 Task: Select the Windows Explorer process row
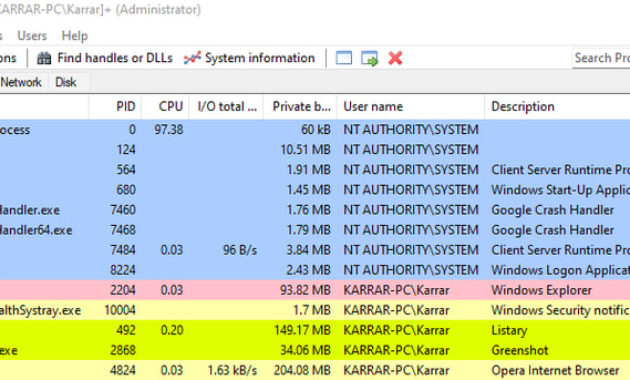coord(315,290)
